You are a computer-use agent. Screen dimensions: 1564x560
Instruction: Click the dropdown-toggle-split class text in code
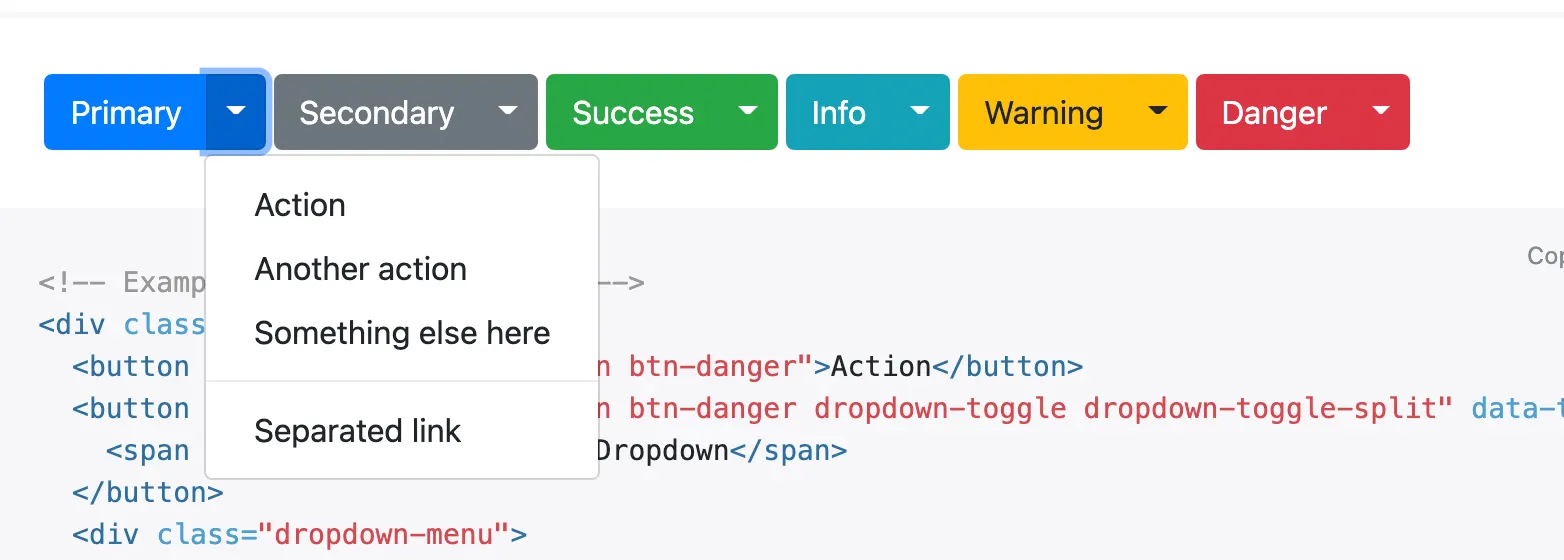pyautogui.click(x=1267, y=408)
